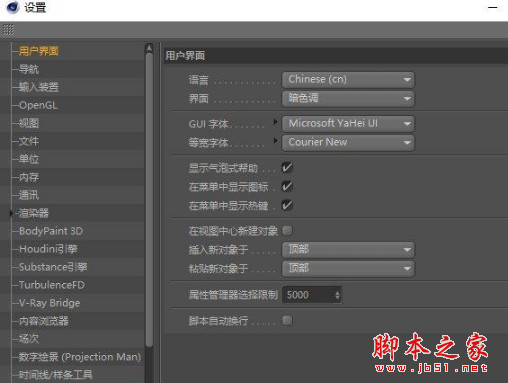The width and height of the screenshot is (508, 383).
Task: Select the 文件 category
Action: click(x=29, y=141)
